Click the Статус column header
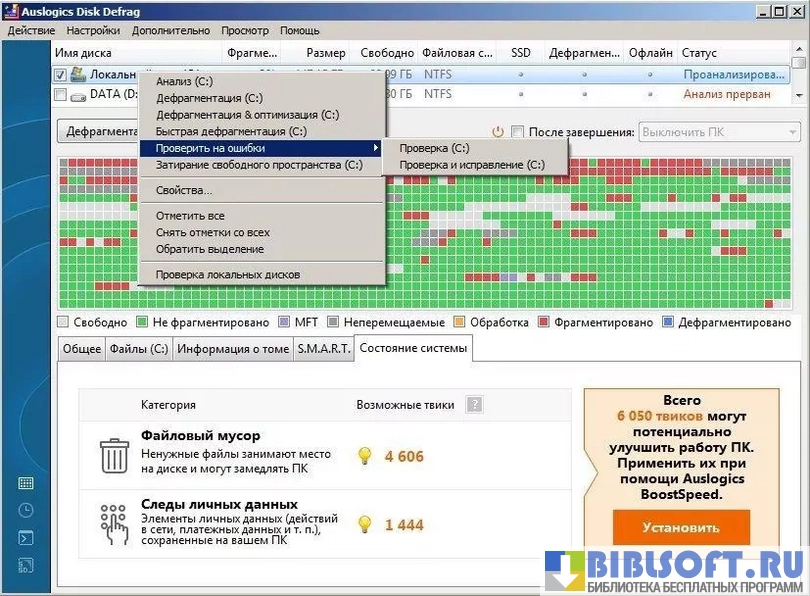Viewport: 810px width, 596px height. (x=699, y=53)
